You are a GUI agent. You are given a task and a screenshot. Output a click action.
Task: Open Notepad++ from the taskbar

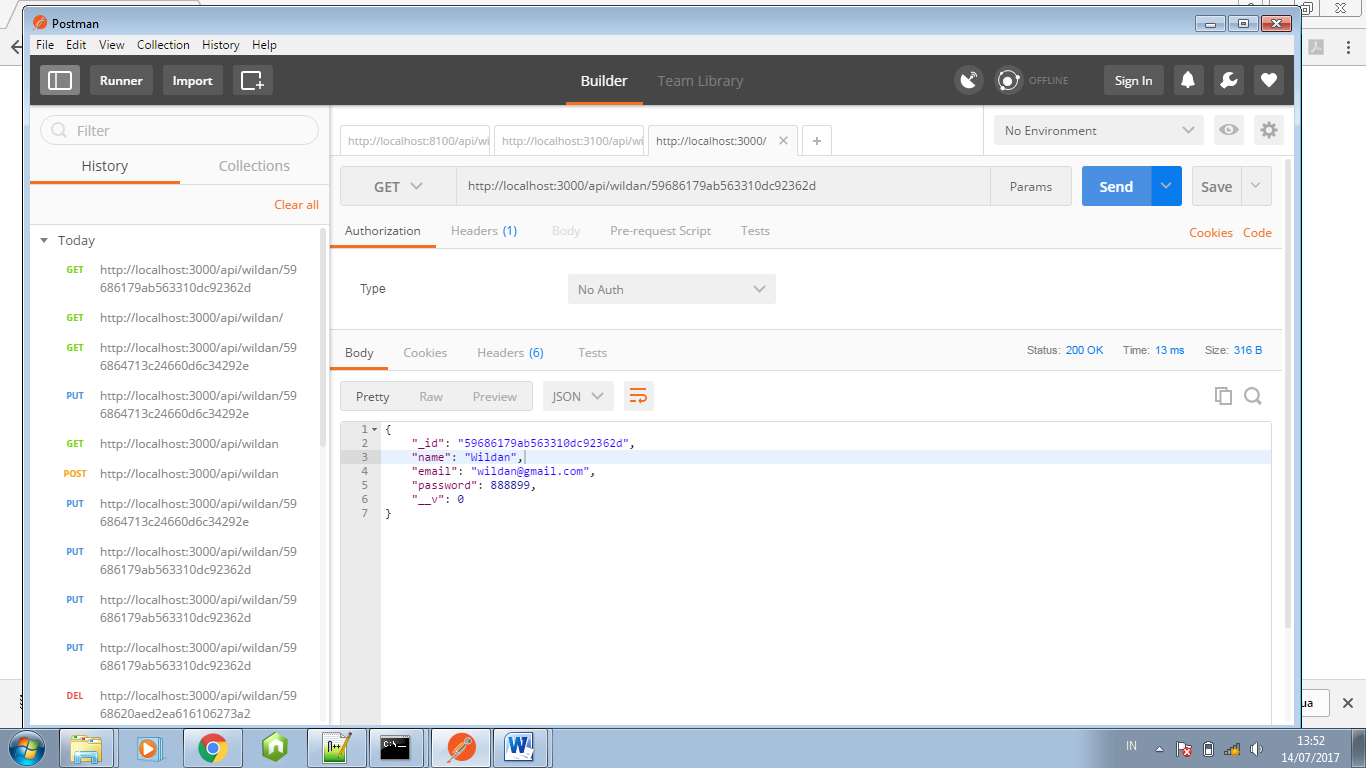click(x=336, y=747)
